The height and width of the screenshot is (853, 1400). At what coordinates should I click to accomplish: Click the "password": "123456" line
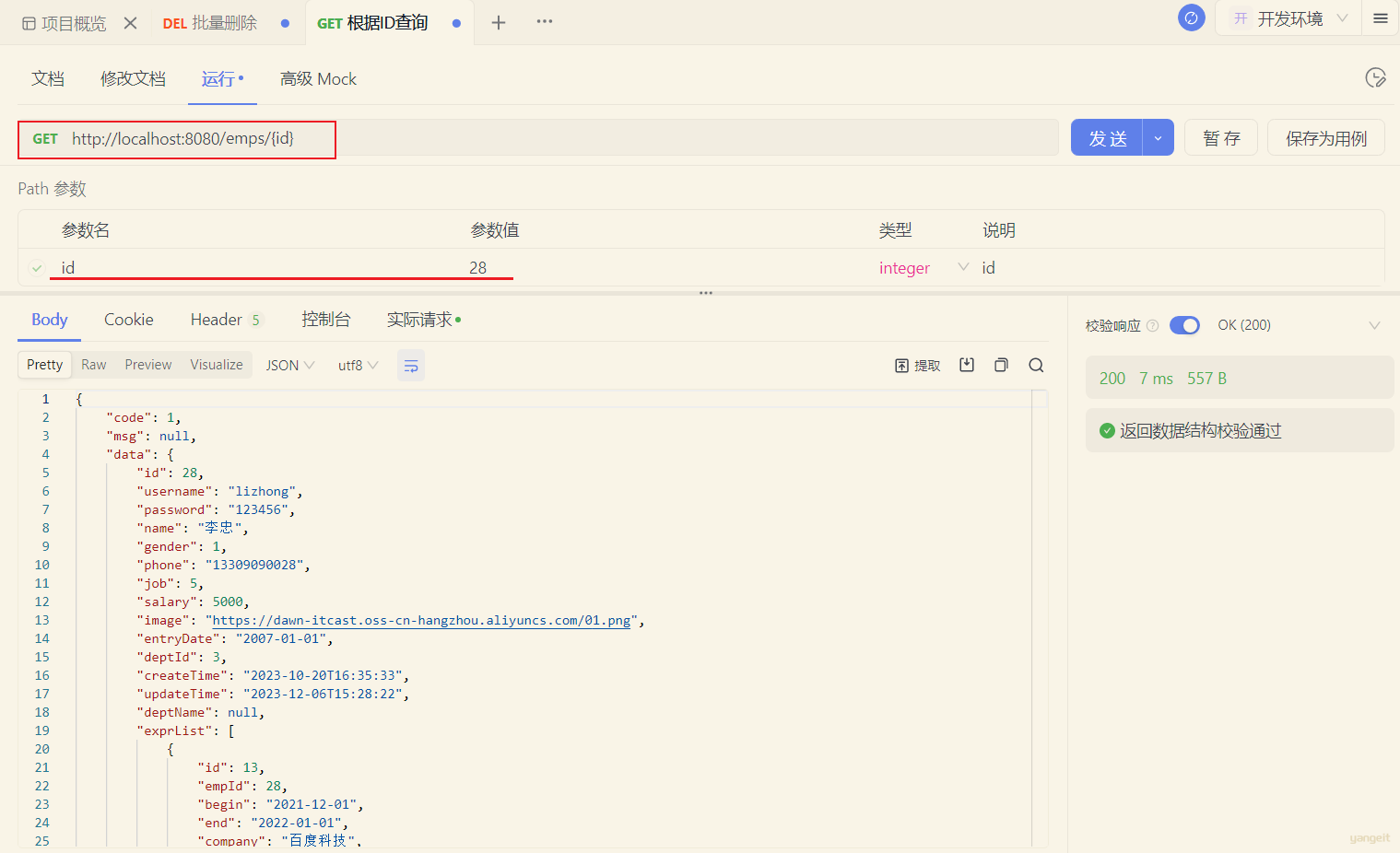[216, 510]
